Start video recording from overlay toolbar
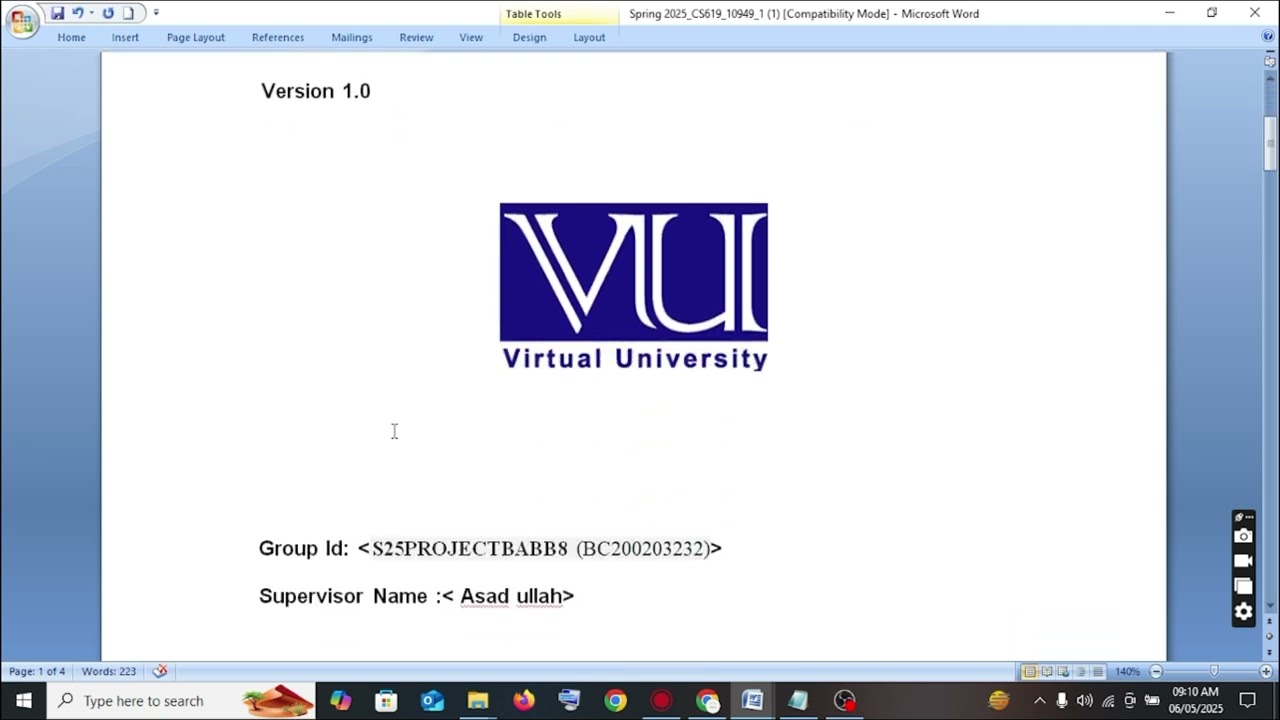1280x720 pixels. [1243, 561]
